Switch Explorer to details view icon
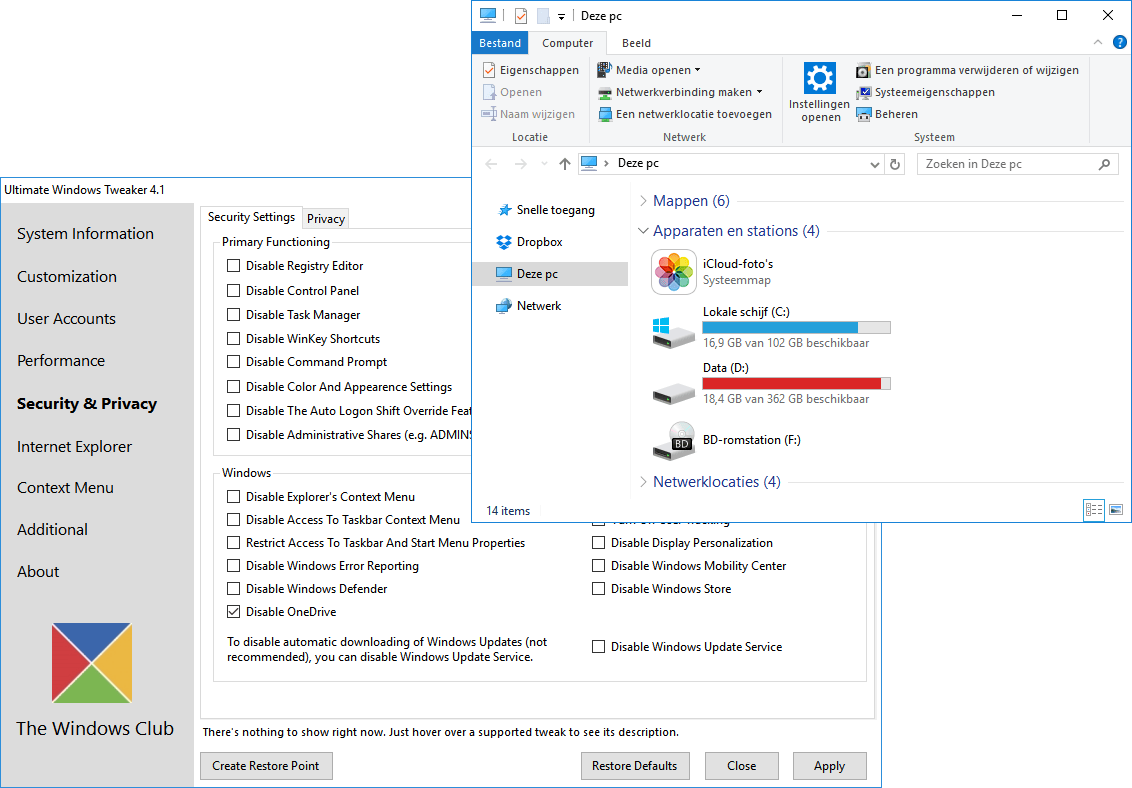Image resolution: width=1132 pixels, height=788 pixels. (x=1094, y=509)
